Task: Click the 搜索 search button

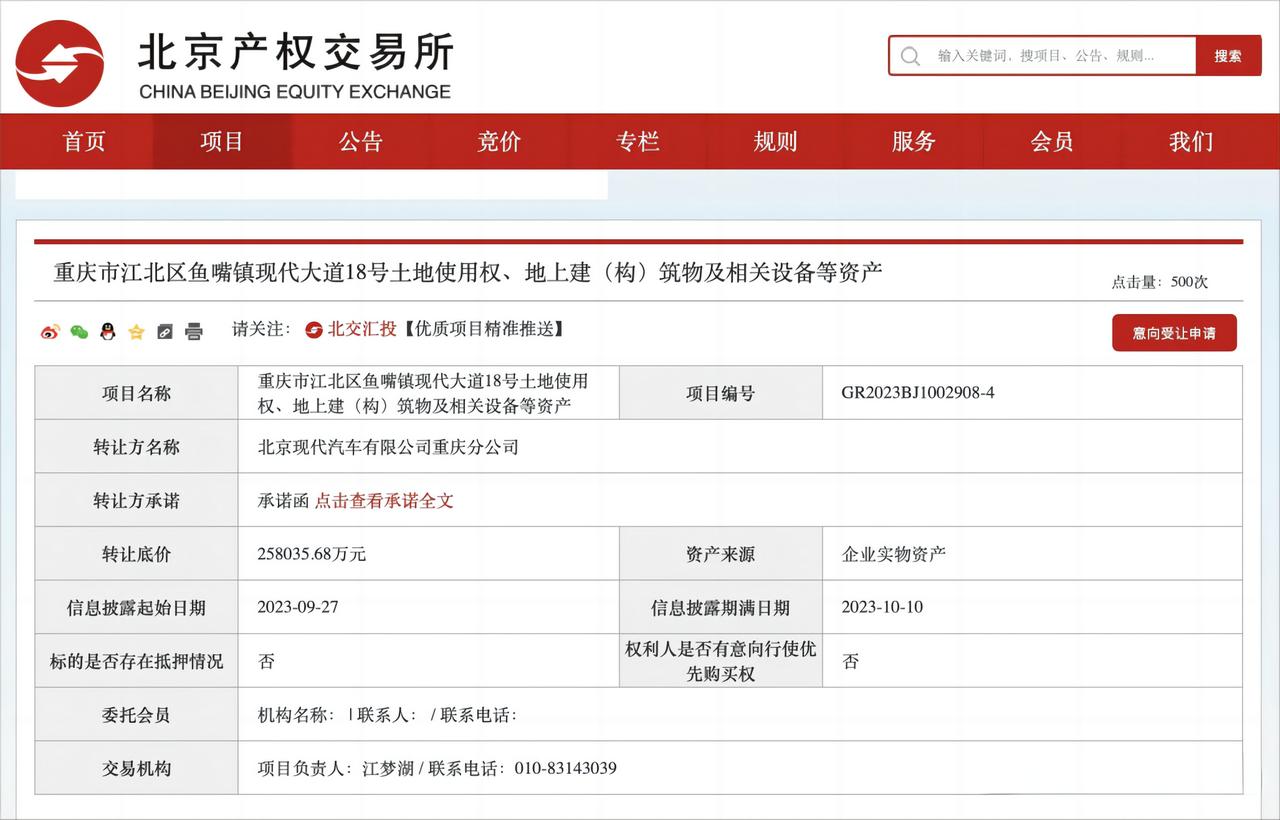Action: pyautogui.click(x=1228, y=56)
